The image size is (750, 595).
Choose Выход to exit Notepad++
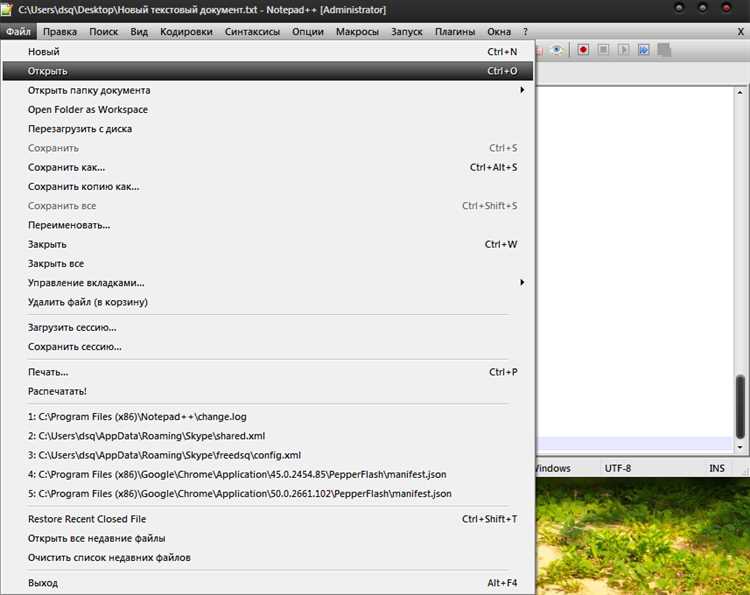coord(268,583)
